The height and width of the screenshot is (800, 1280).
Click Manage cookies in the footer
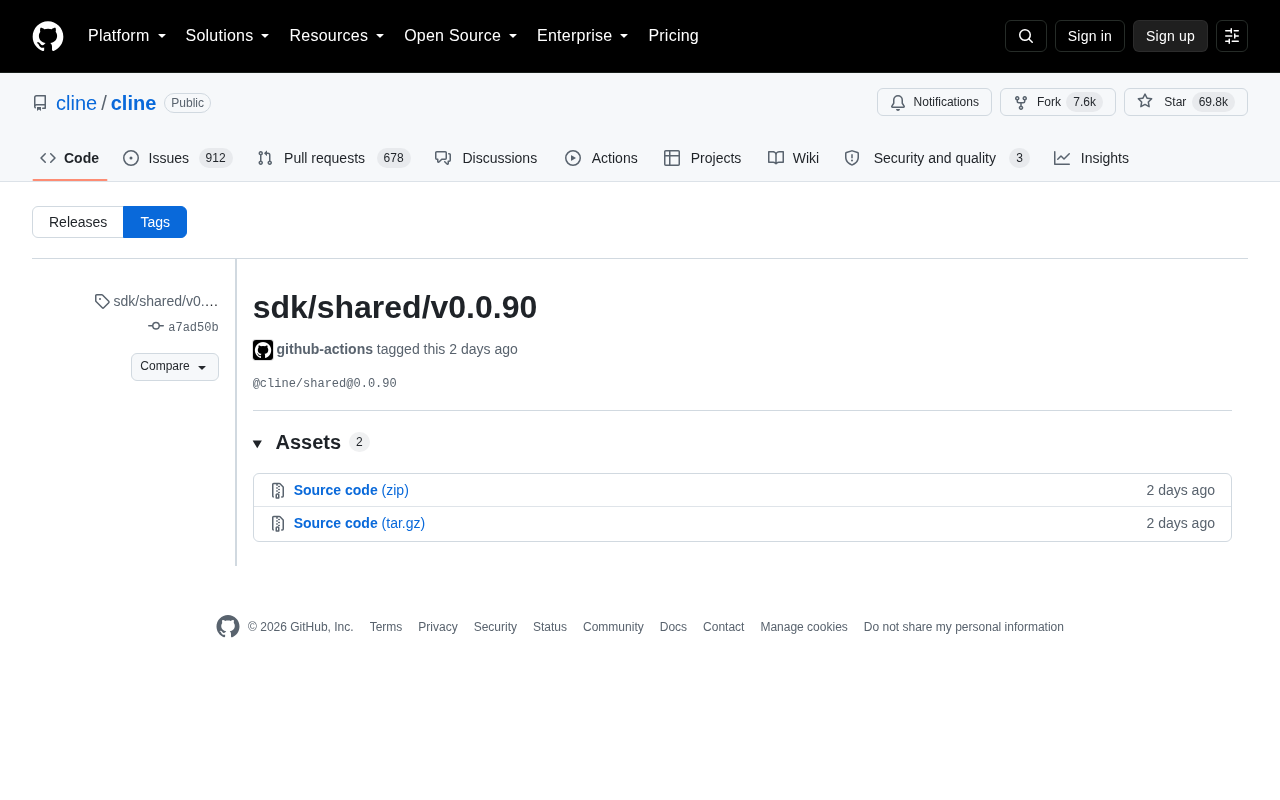tap(804, 627)
